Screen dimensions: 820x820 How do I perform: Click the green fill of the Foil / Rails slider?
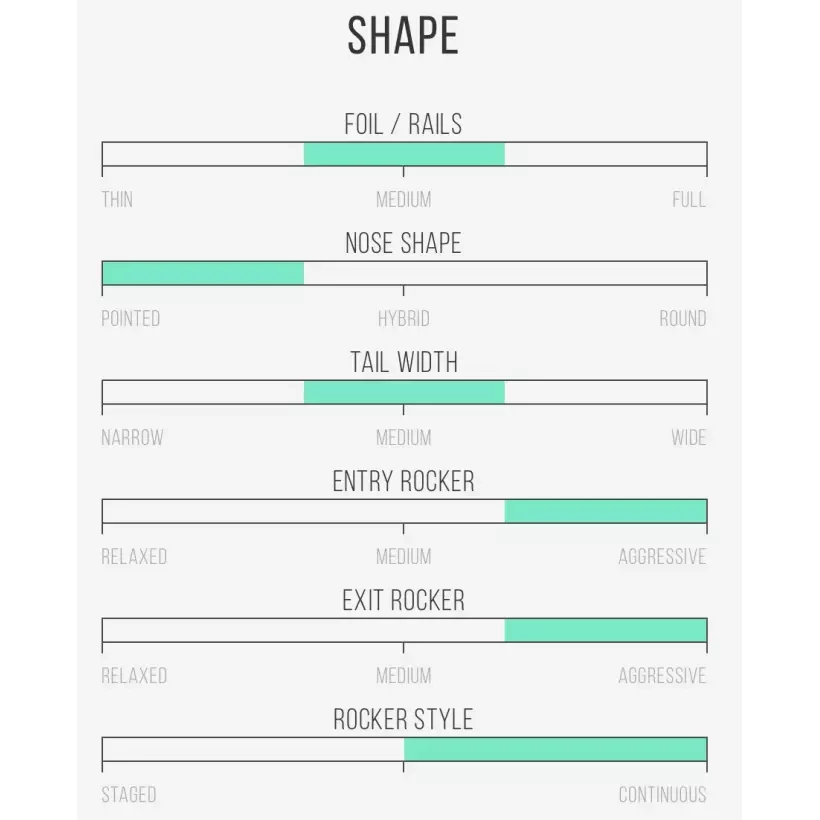404,154
